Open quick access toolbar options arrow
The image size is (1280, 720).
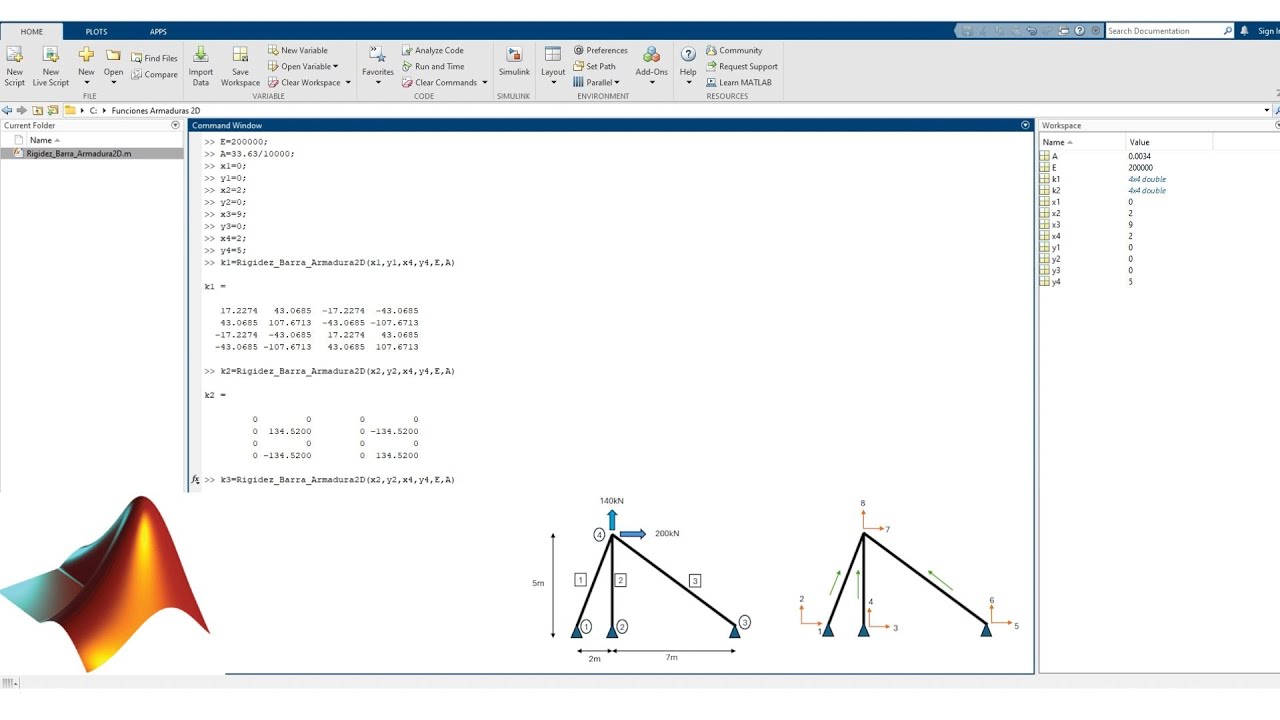point(1095,31)
